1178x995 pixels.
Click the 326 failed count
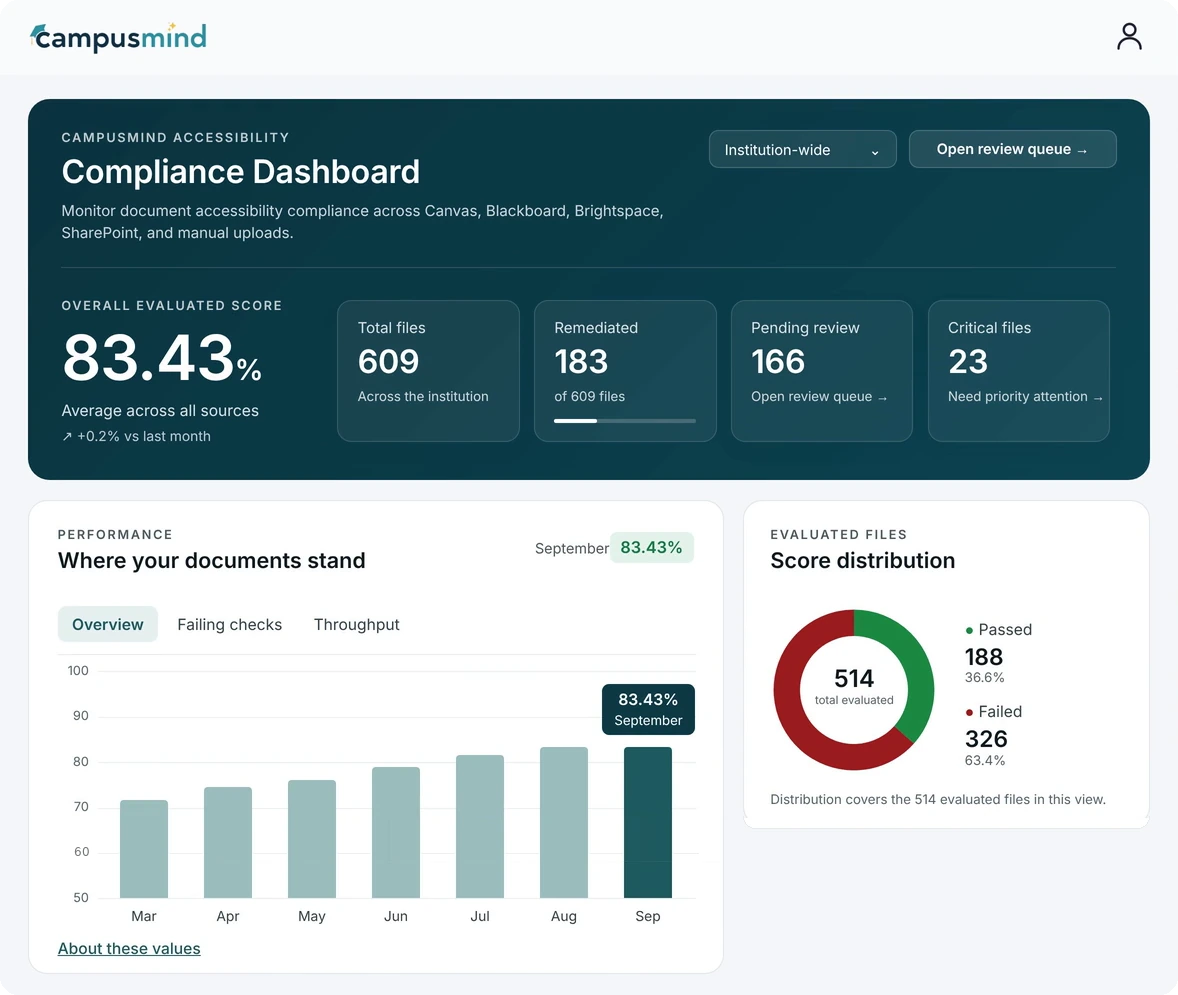point(986,739)
